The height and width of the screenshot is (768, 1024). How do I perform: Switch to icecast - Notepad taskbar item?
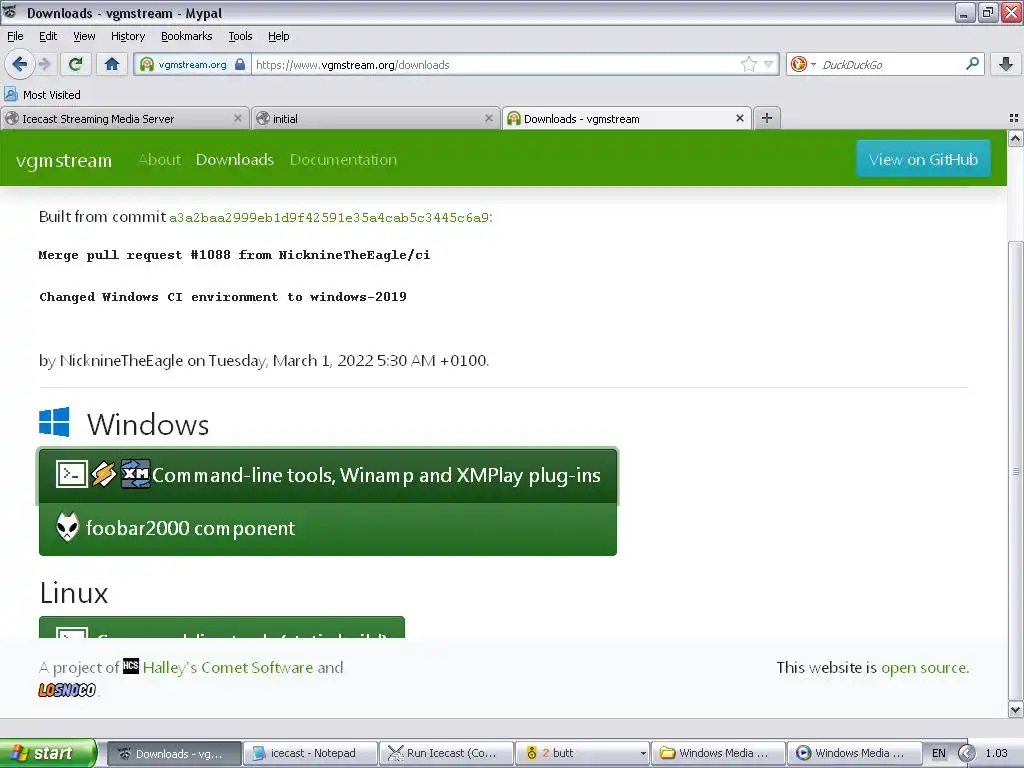pos(310,753)
